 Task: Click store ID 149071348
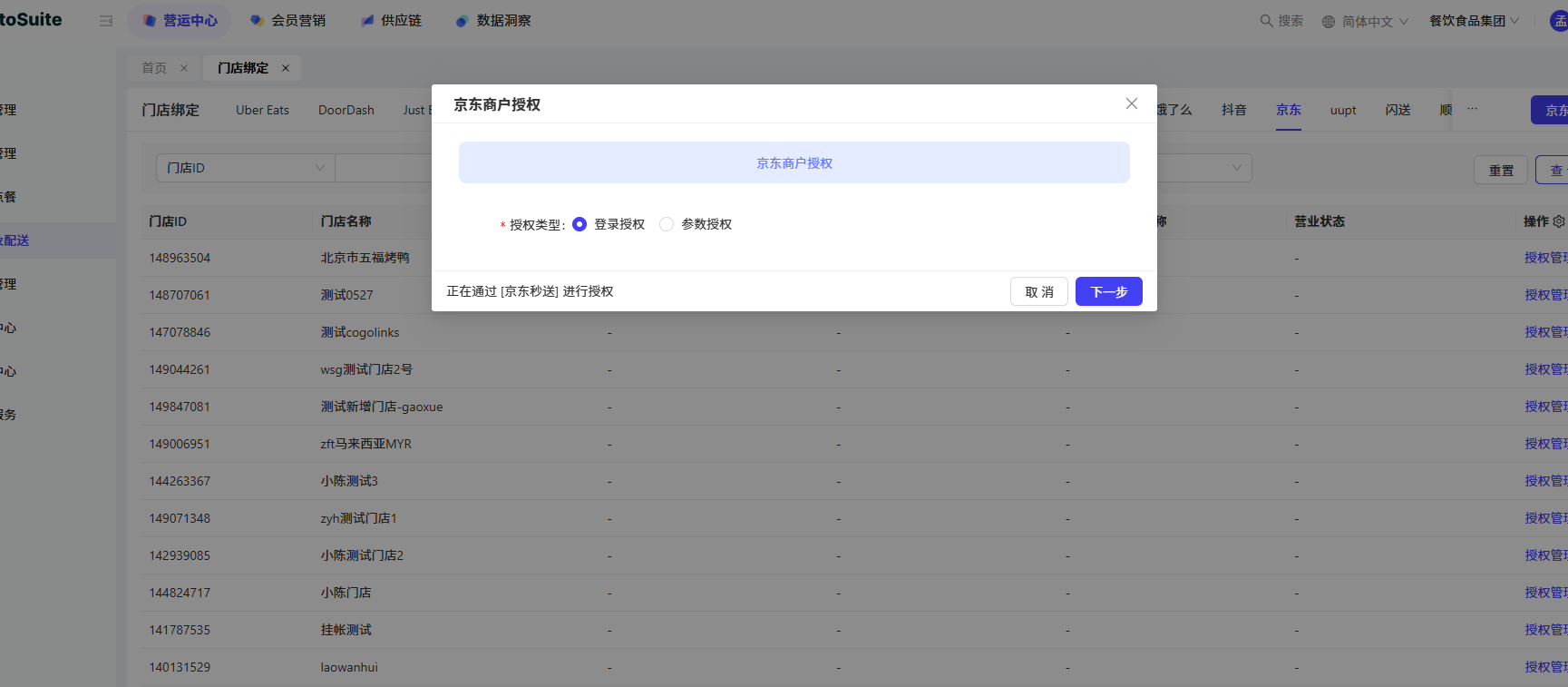(180, 518)
